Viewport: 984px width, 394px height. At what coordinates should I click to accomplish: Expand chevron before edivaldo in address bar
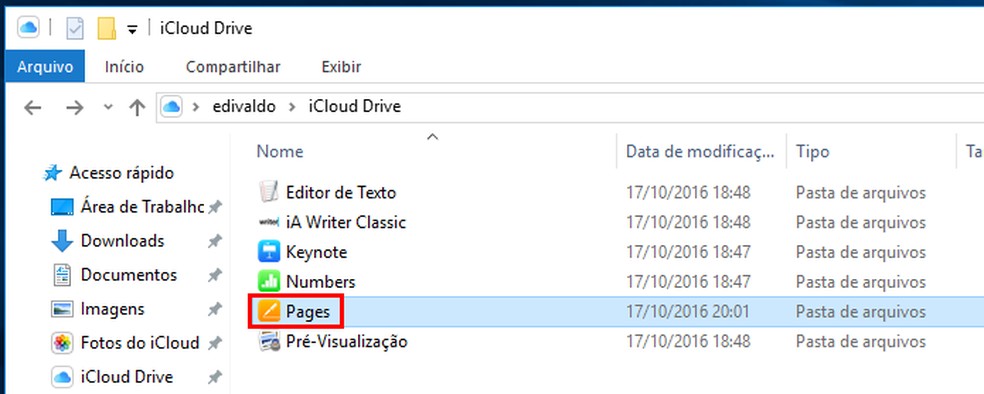pos(196,107)
